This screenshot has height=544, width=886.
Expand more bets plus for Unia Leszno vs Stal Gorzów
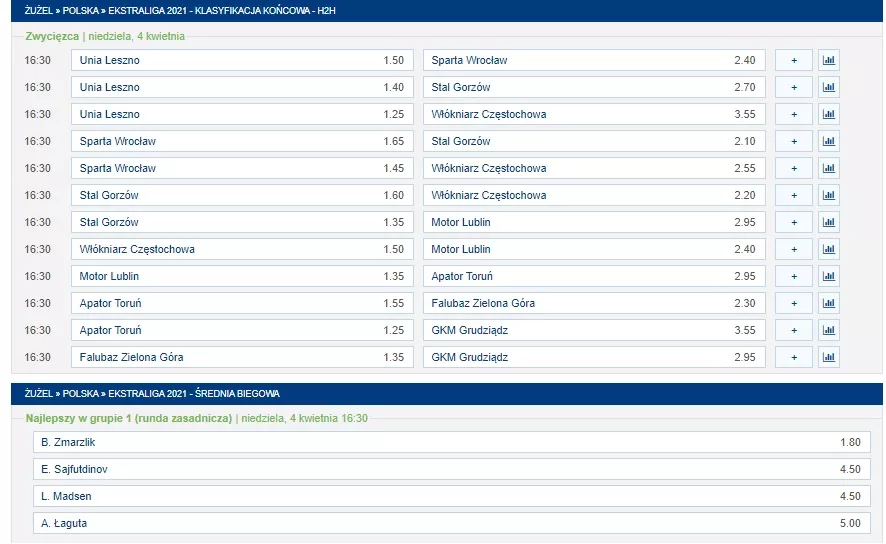(x=794, y=87)
